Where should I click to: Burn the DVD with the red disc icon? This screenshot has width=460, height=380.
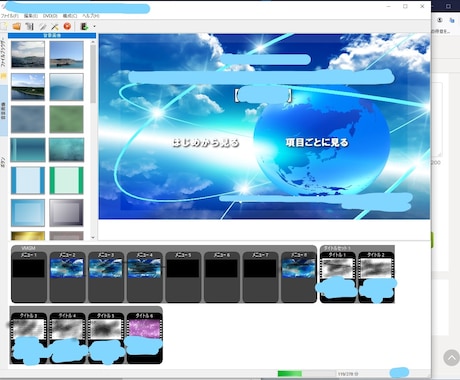(x=67, y=26)
